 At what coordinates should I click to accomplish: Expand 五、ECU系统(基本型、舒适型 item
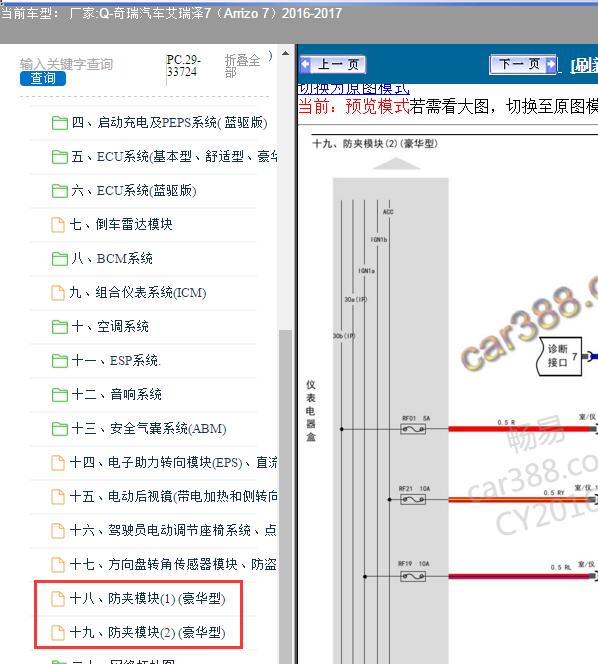tap(174, 157)
